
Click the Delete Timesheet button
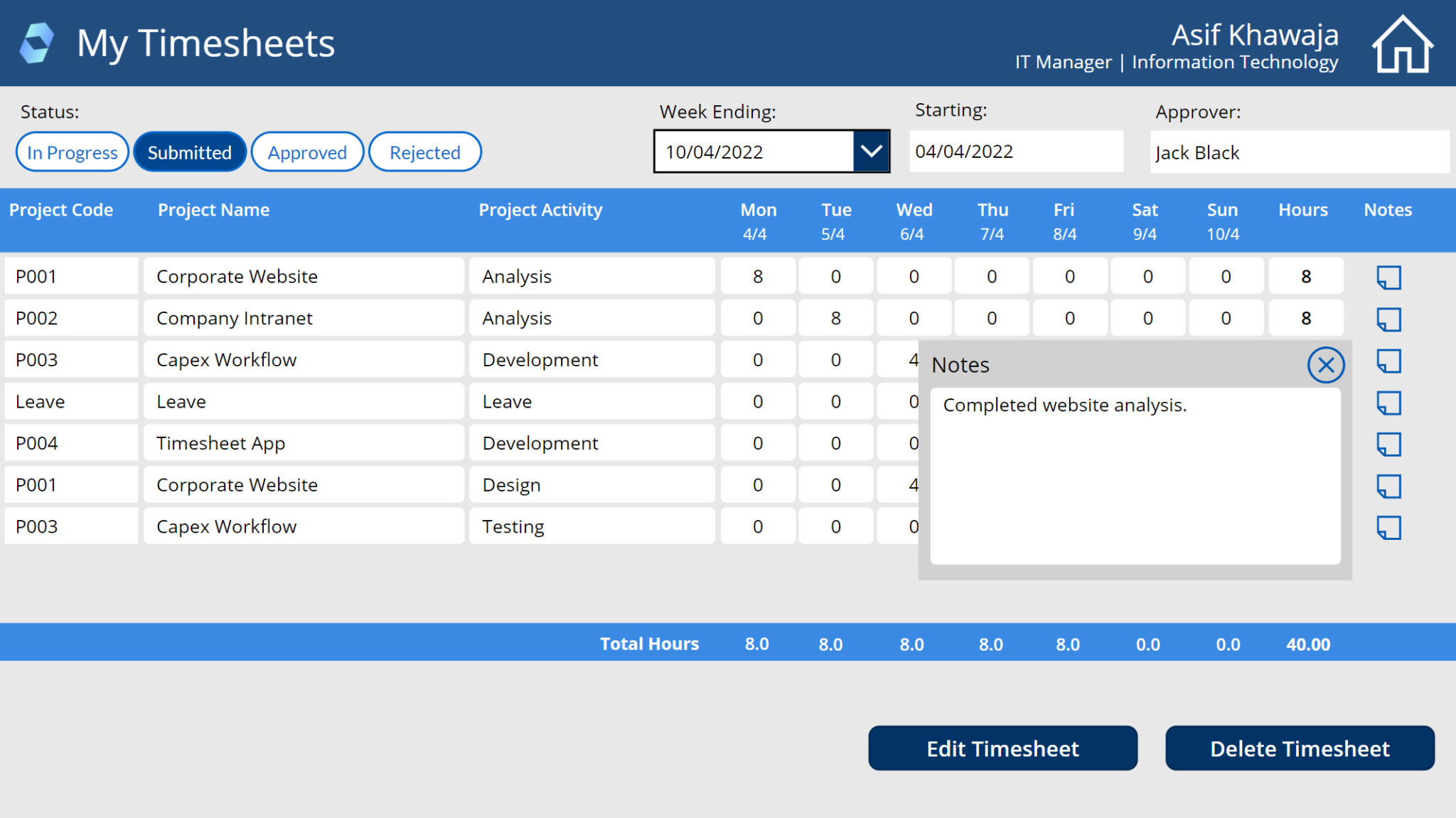pos(1300,748)
